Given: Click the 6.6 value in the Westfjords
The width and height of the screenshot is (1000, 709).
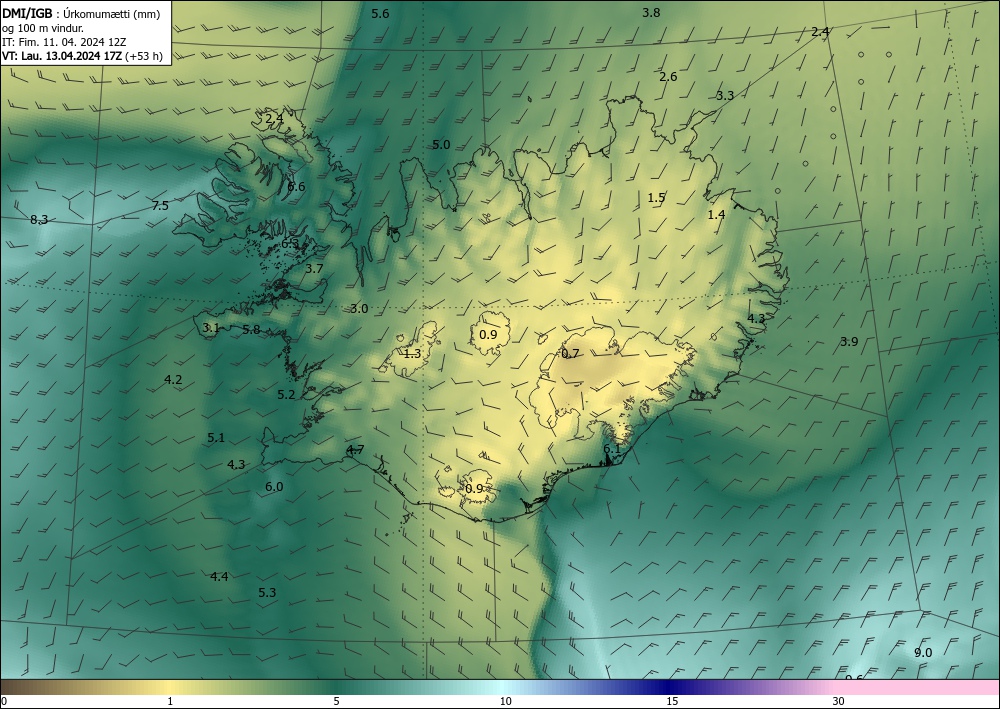Looking at the screenshot, I should pyautogui.click(x=297, y=187).
